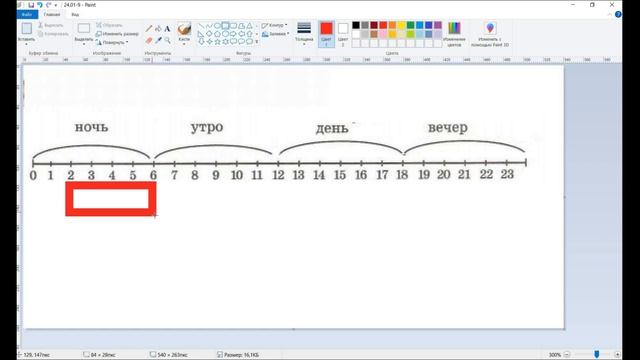
Task: Open Customize Quick Access Toolbar arrow
Action: (56, 5)
